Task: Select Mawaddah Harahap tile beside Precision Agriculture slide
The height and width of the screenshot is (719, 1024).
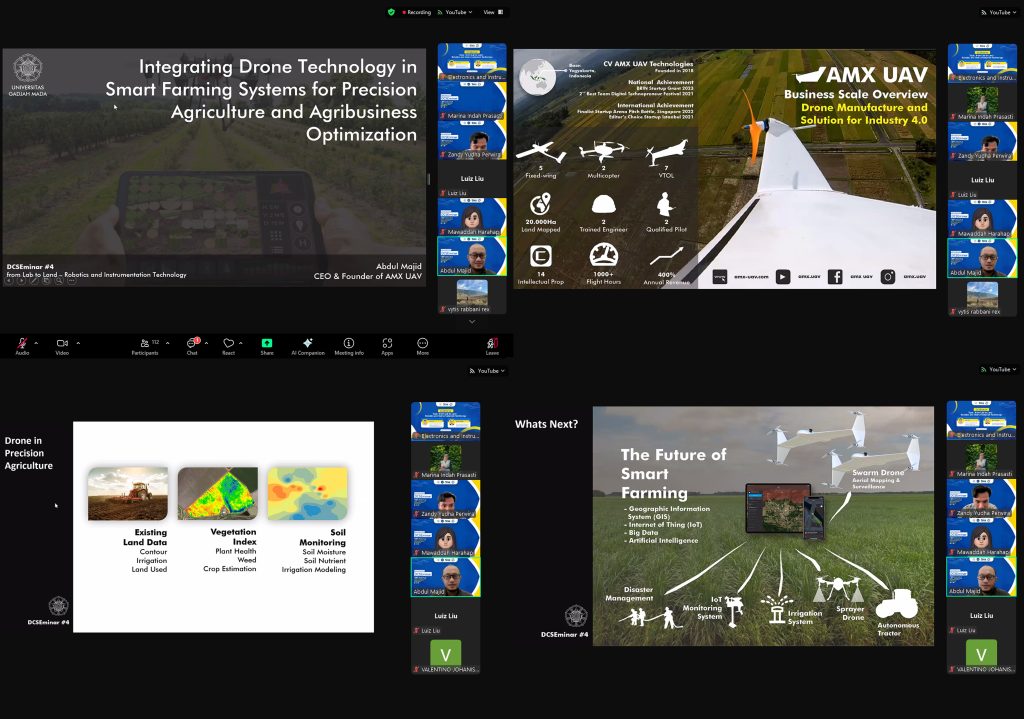Action: (446, 538)
